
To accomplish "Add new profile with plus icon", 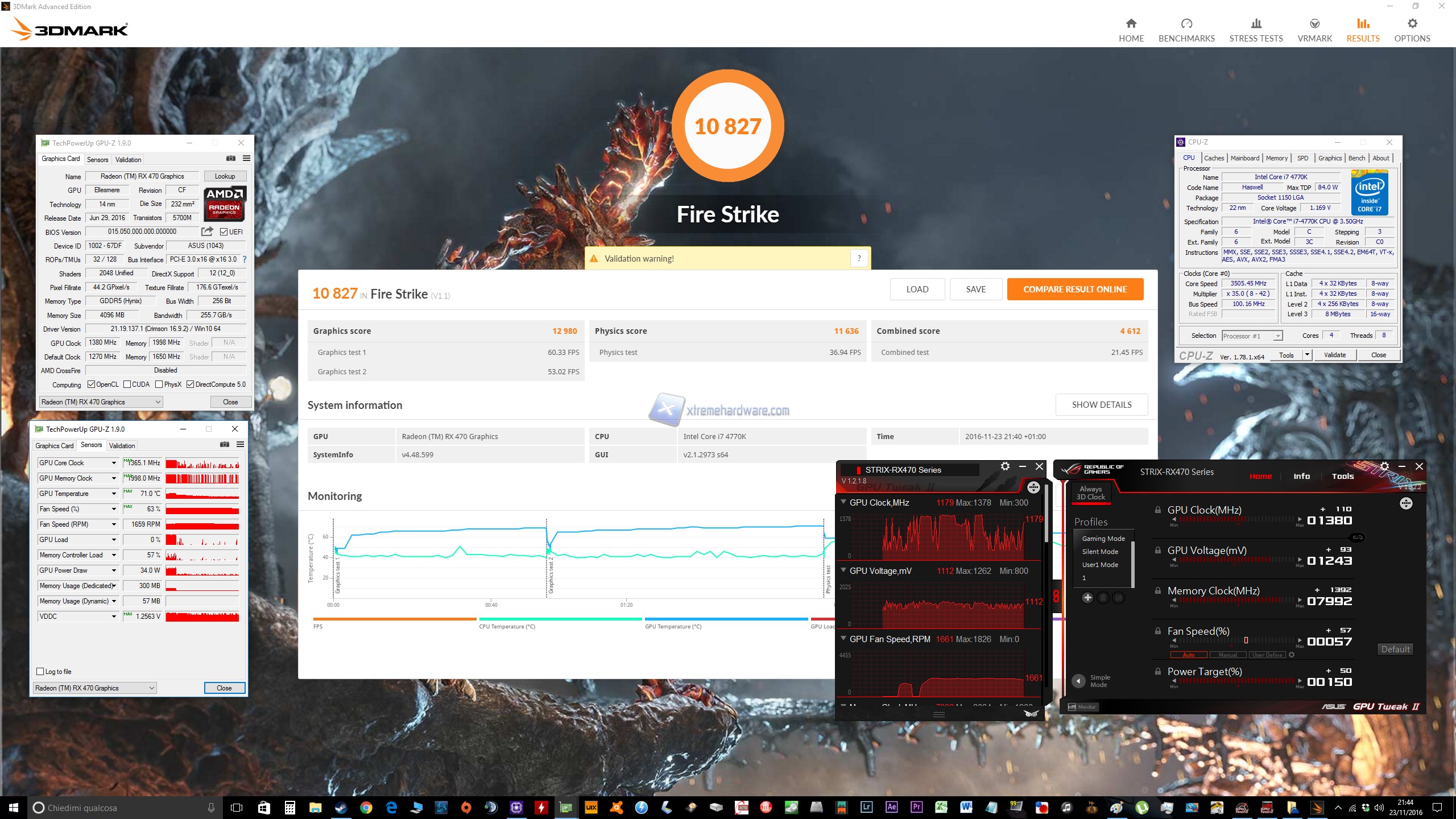I will point(1087,598).
